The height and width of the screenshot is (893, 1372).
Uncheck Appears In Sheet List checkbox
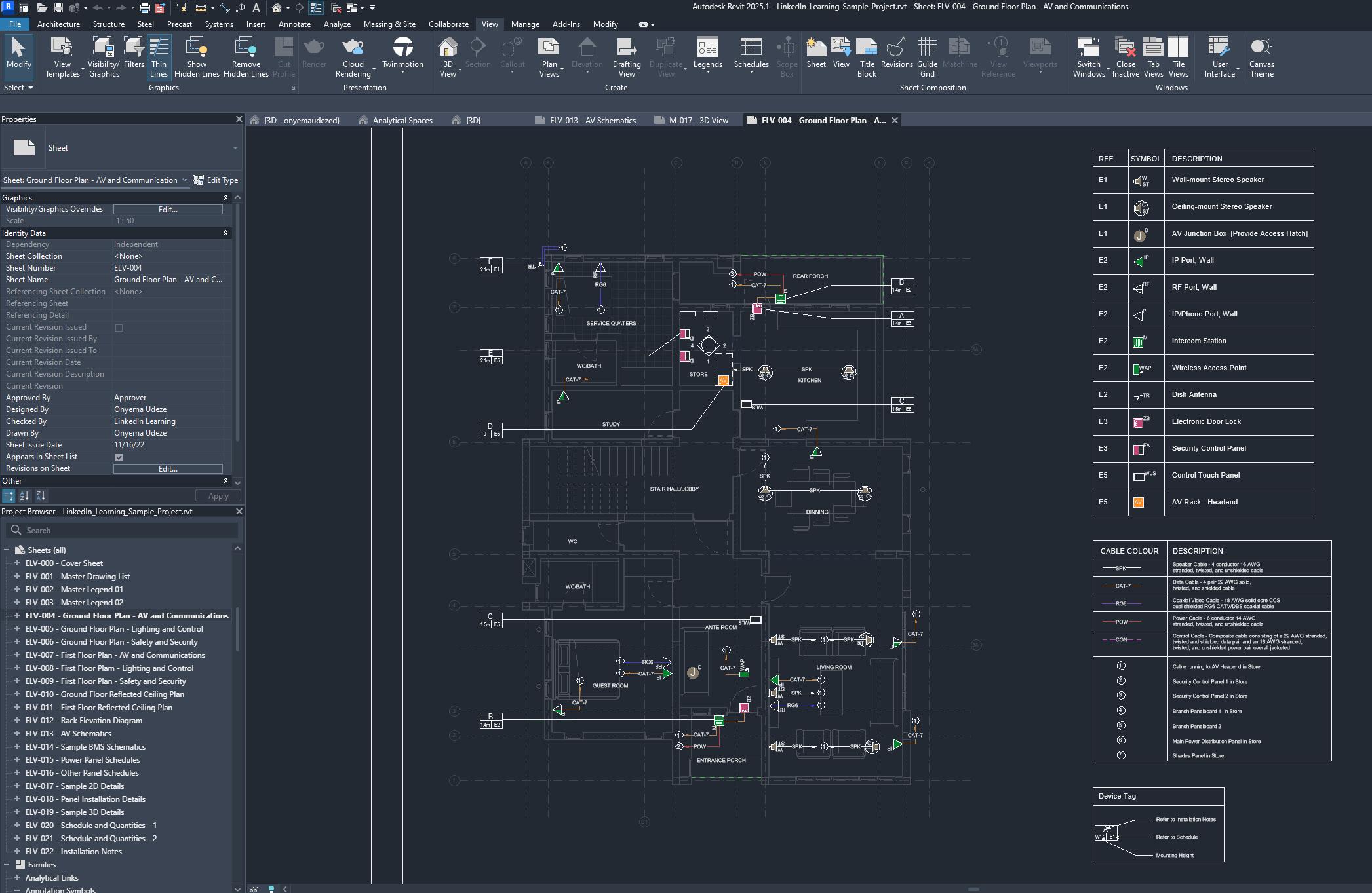tap(119, 457)
